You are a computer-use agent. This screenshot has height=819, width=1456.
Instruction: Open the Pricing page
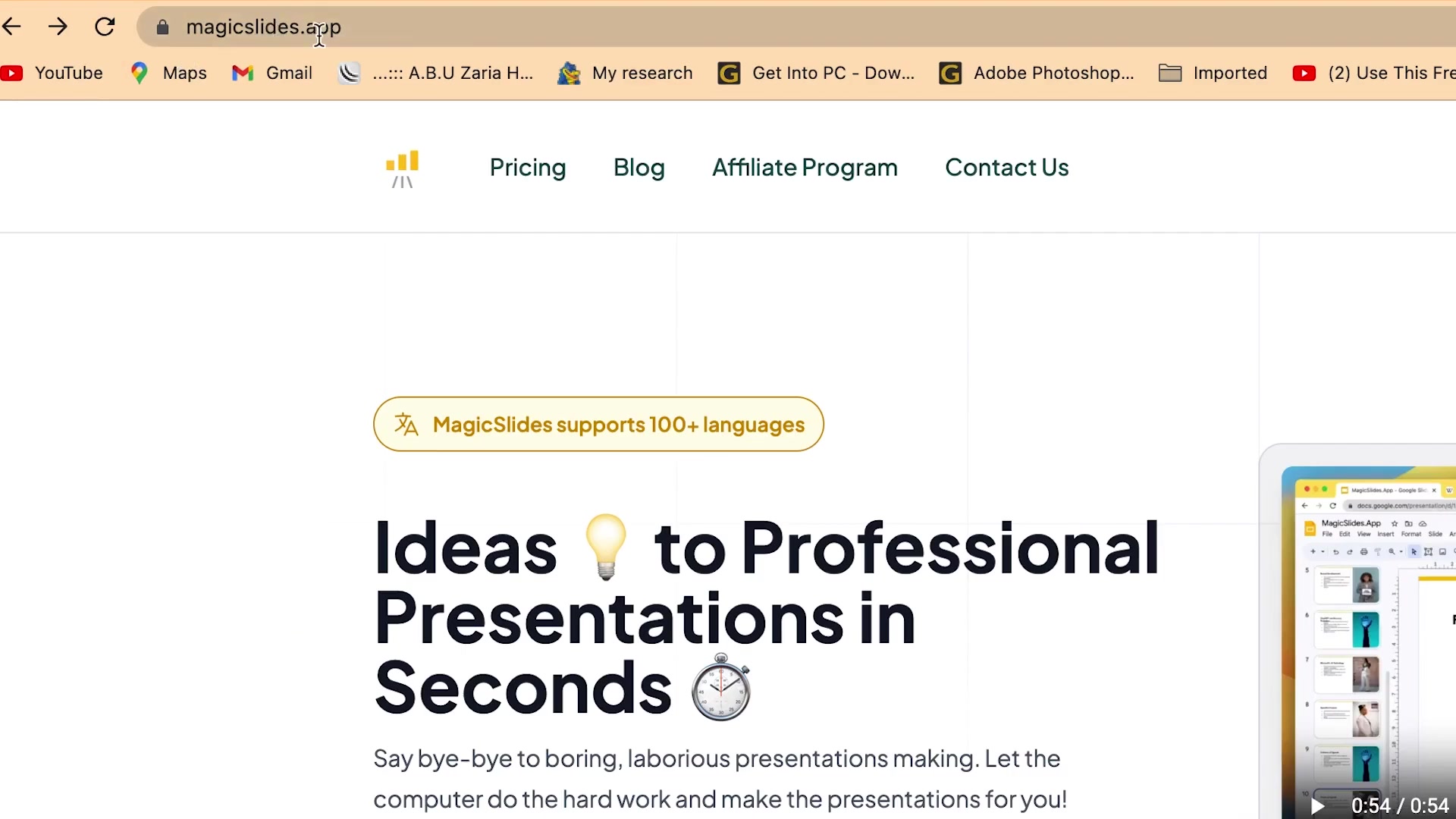[x=528, y=168]
